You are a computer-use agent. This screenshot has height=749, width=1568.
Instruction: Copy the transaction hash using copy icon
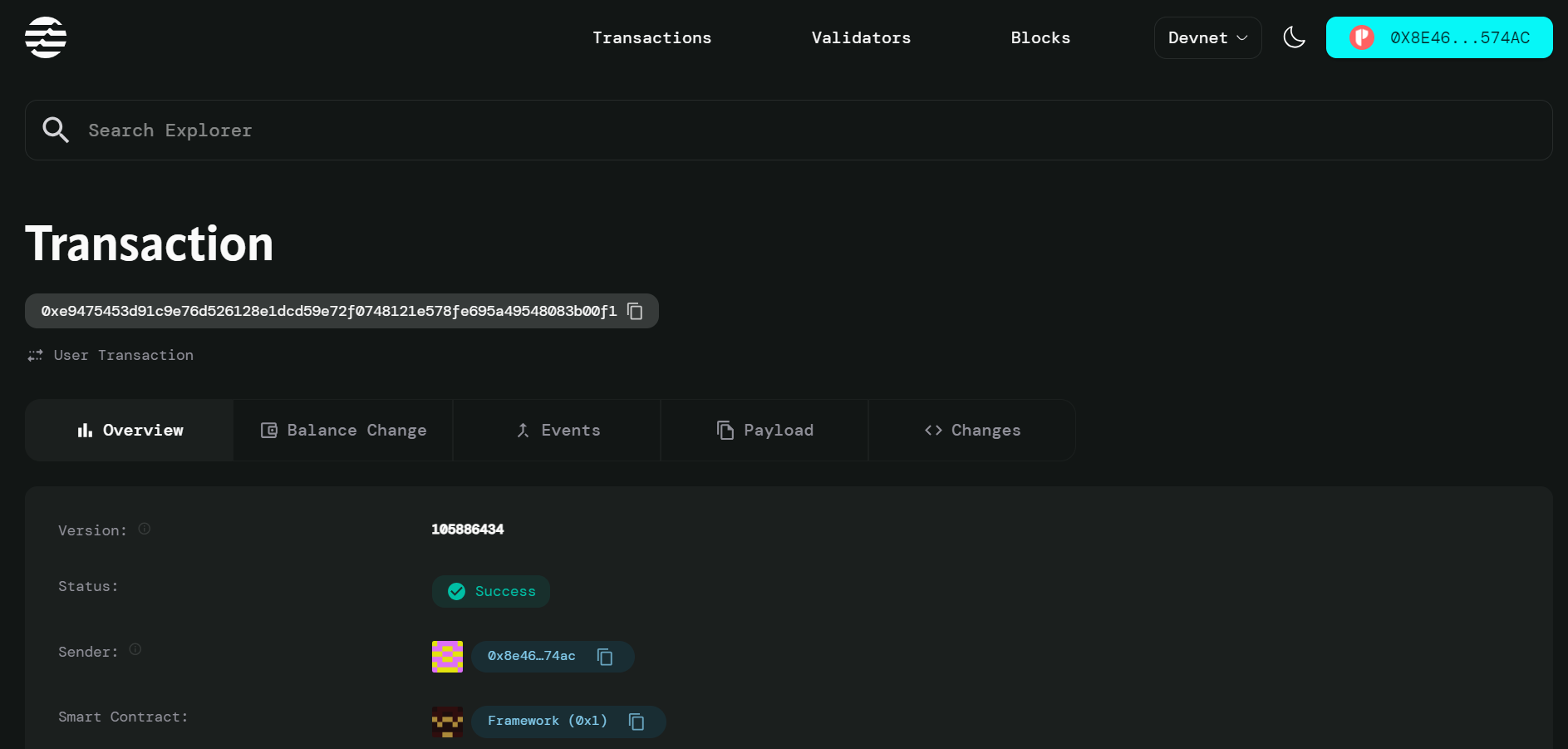tap(636, 311)
